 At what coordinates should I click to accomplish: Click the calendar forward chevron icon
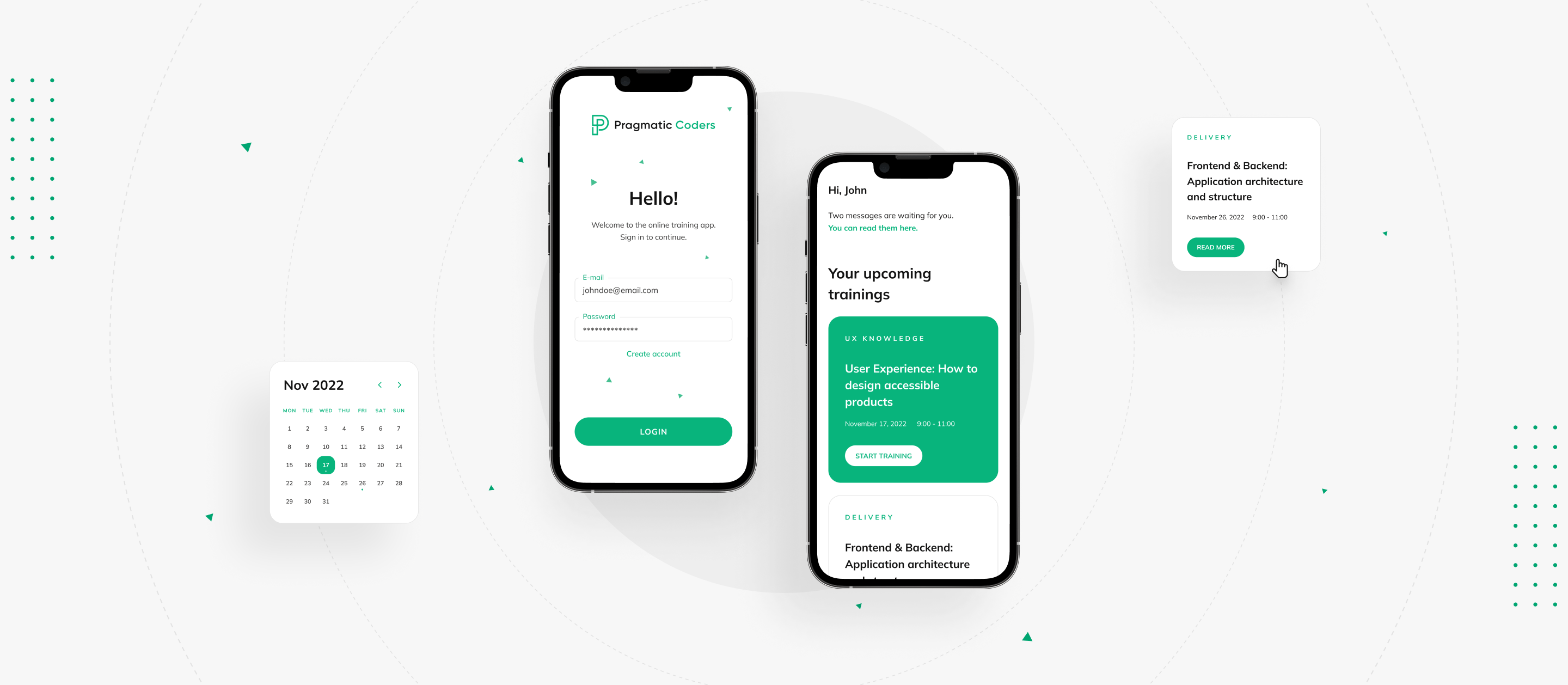click(x=398, y=384)
